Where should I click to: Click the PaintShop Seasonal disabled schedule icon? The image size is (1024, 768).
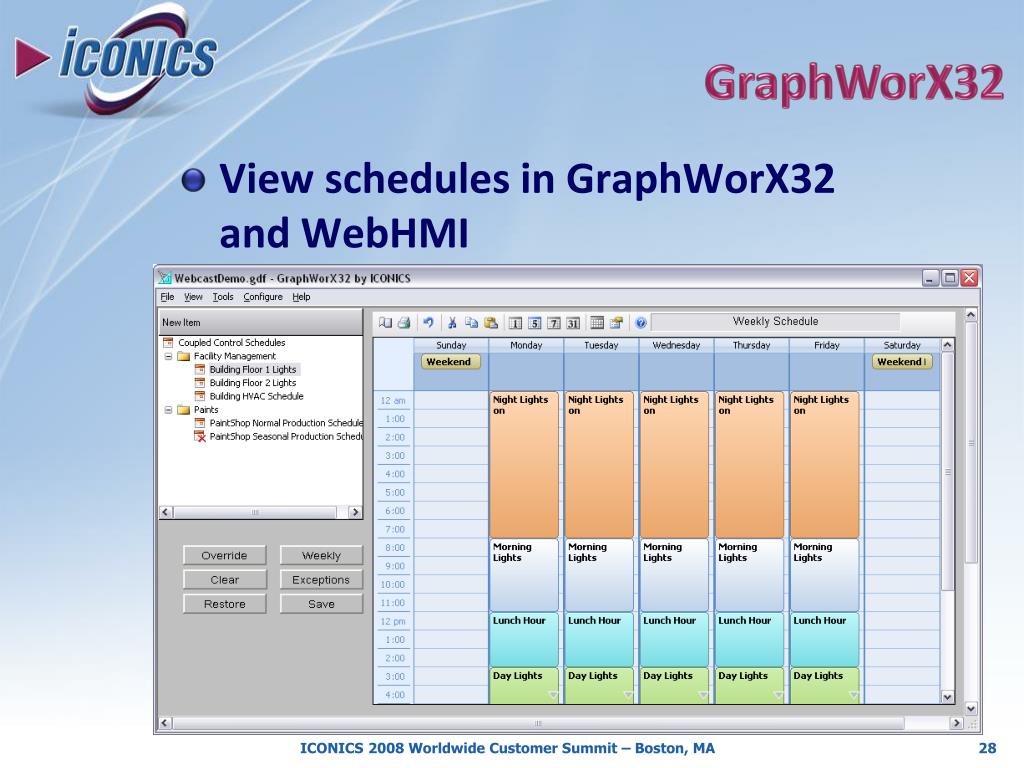click(x=200, y=436)
